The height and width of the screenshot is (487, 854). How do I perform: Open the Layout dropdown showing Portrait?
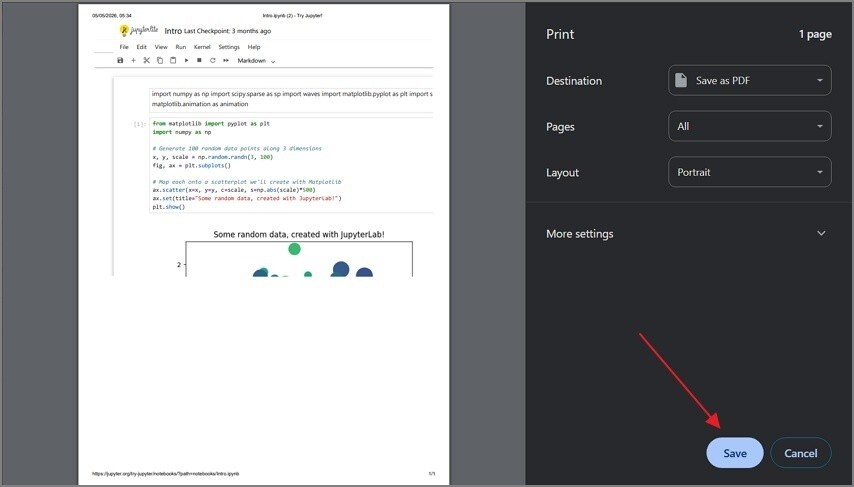pyautogui.click(x=749, y=172)
